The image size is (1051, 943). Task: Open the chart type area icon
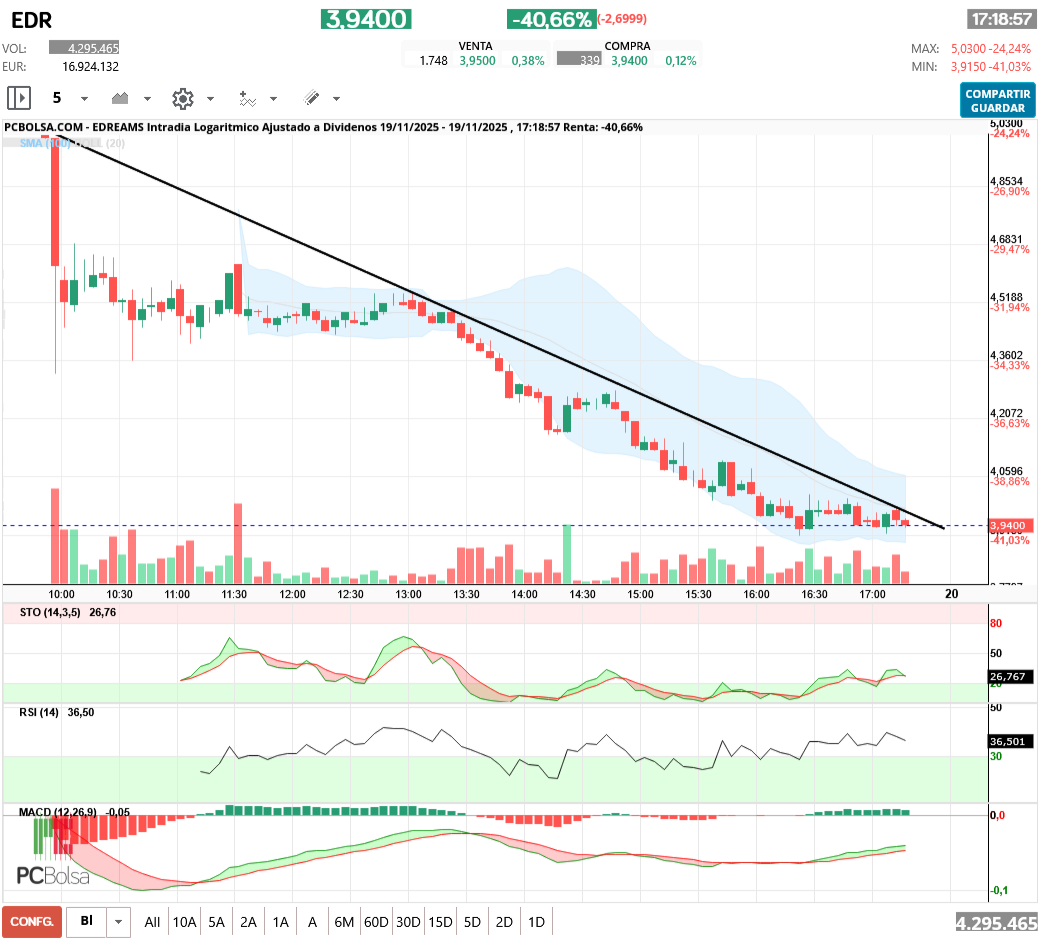[120, 99]
